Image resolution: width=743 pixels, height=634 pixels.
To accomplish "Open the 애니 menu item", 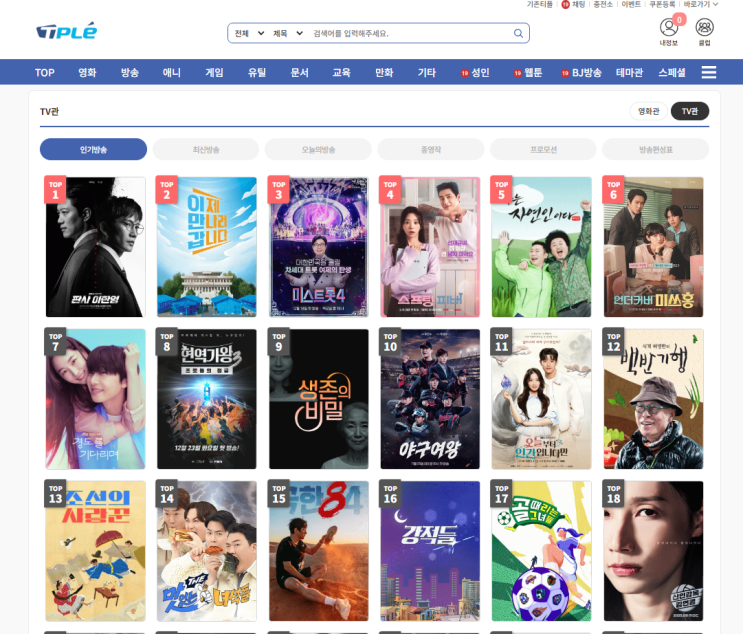I will coord(172,72).
